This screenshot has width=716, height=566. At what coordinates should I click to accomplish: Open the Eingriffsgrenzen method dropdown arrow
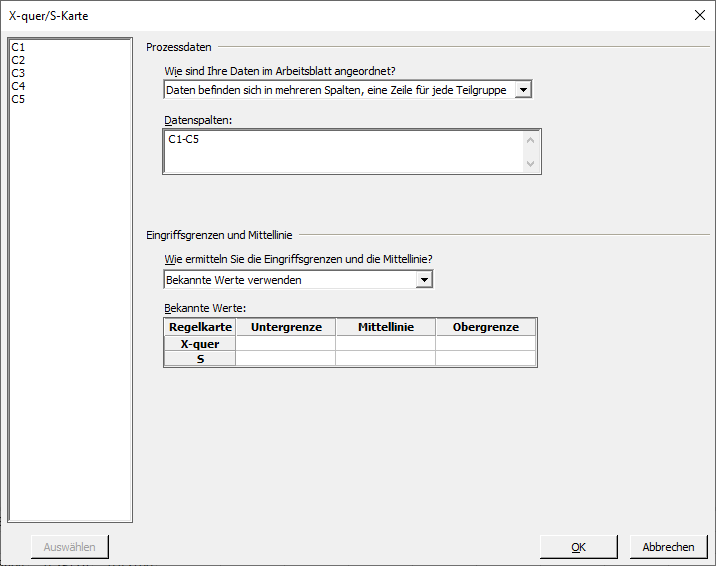[x=424, y=280]
